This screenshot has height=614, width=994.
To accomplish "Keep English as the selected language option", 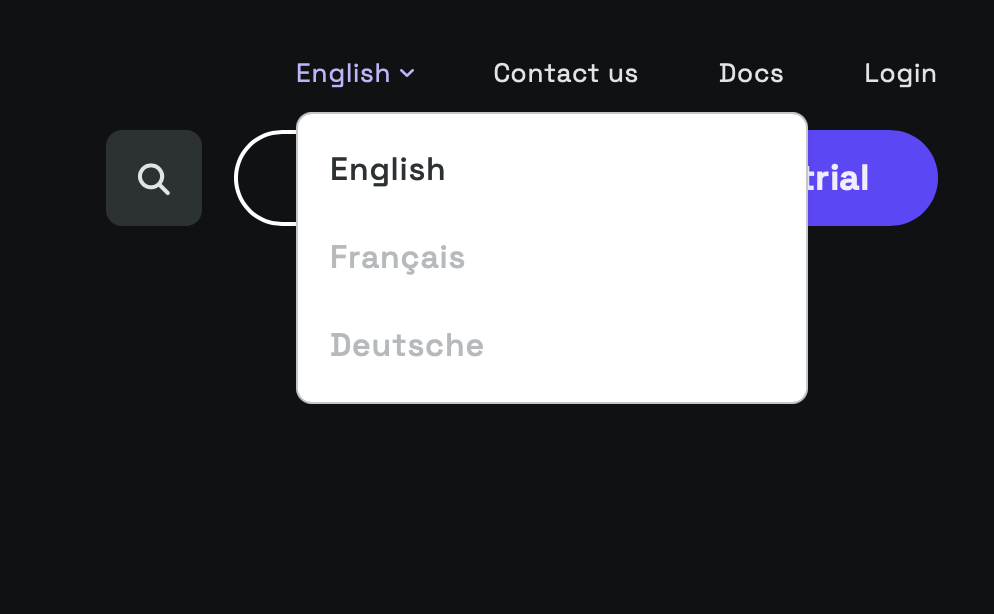I will [x=387, y=170].
